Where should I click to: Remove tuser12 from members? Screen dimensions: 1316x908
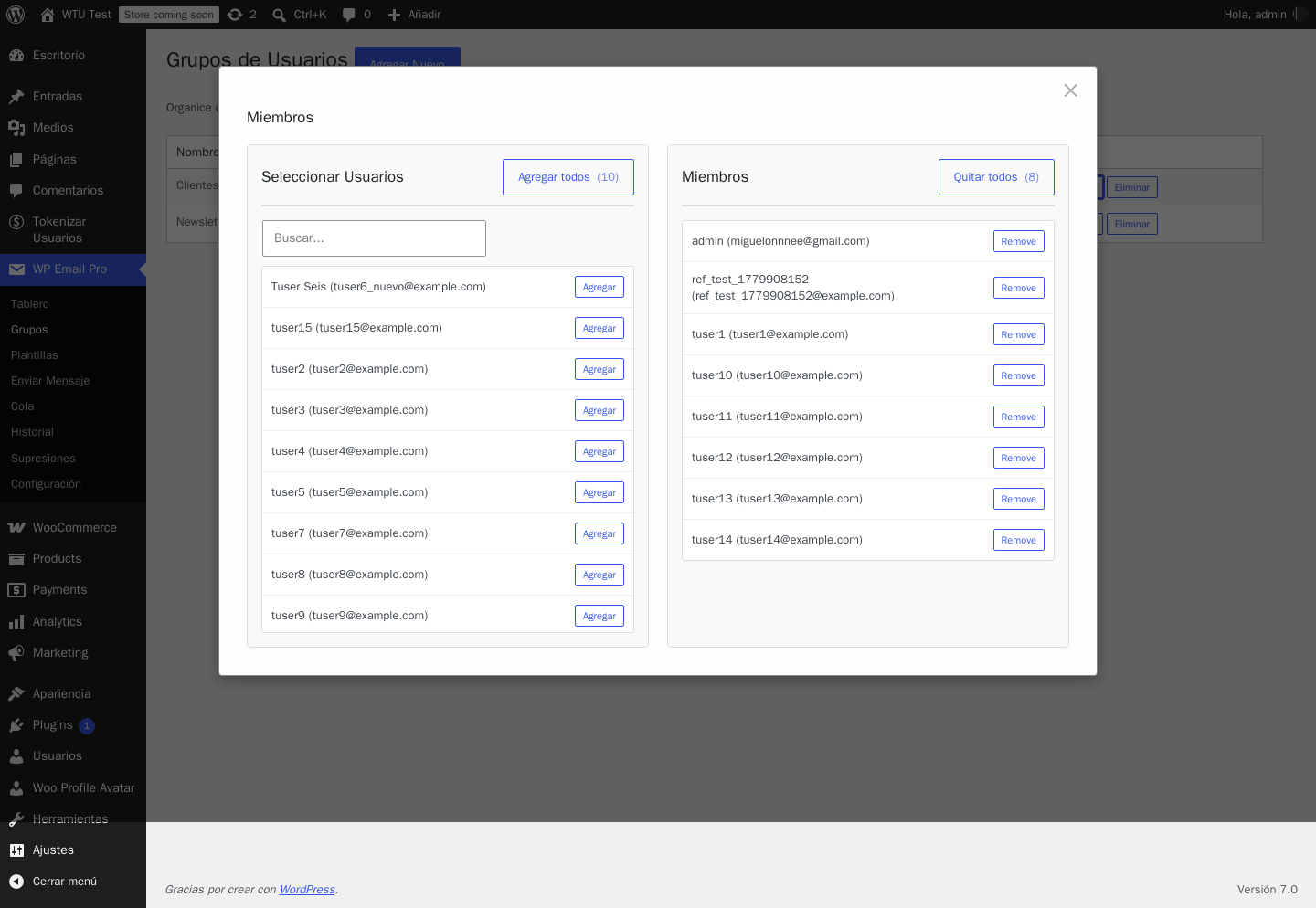[x=1019, y=458]
